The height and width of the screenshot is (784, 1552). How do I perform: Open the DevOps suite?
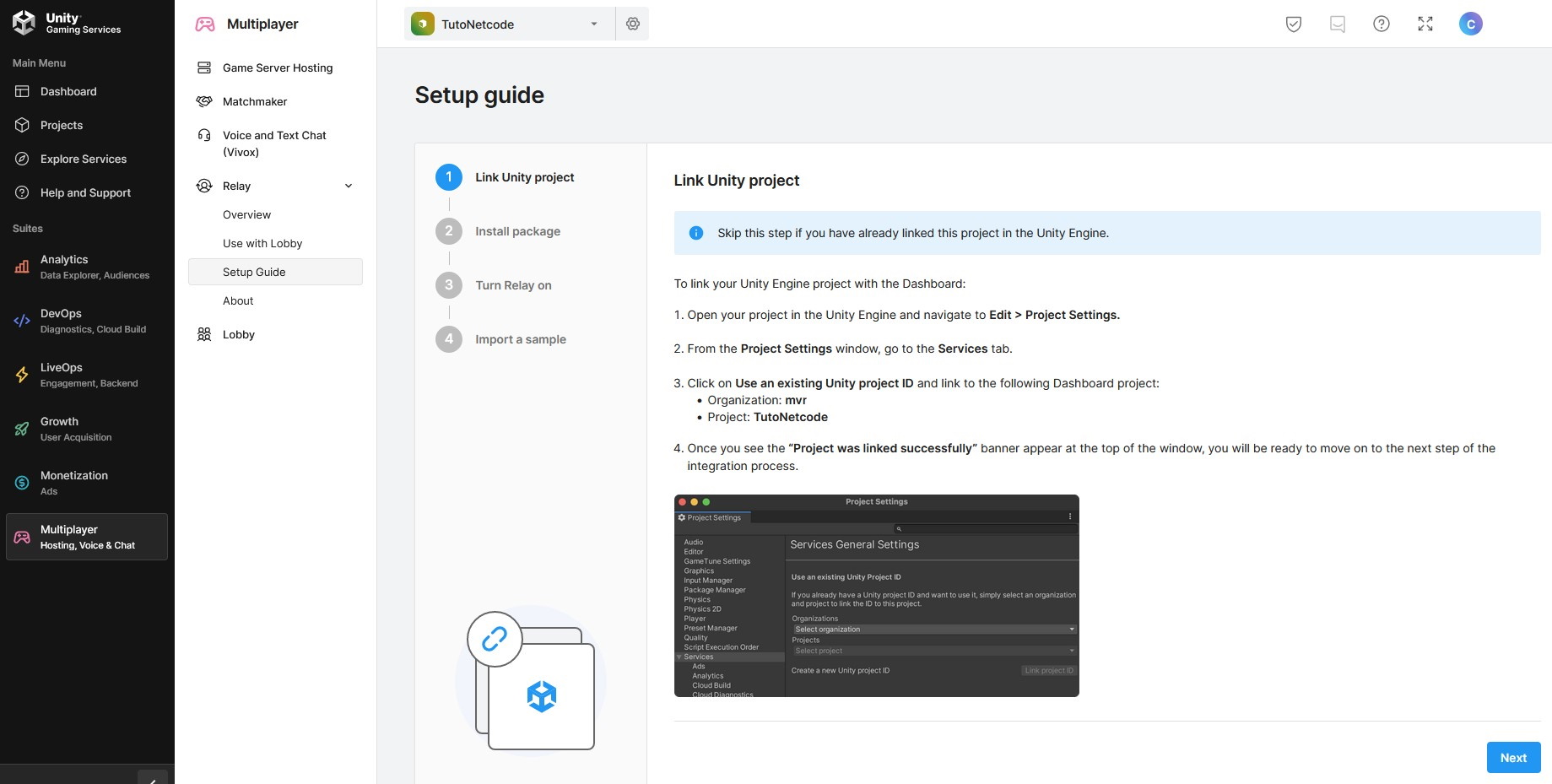click(87, 321)
